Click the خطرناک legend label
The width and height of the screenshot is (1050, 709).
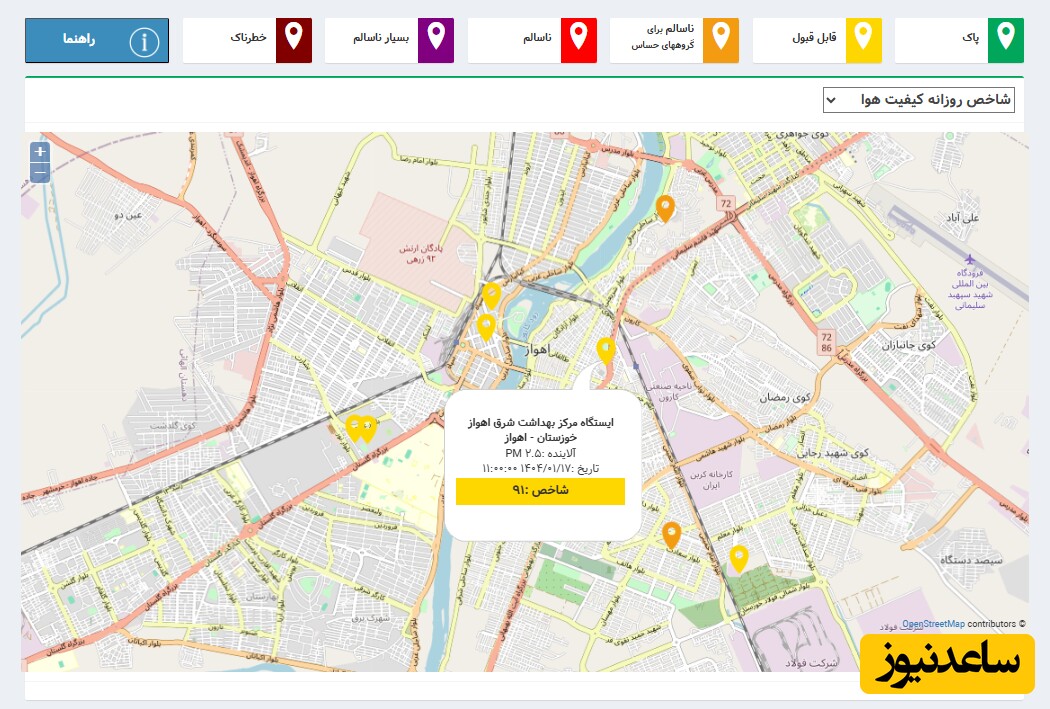[248, 37]
